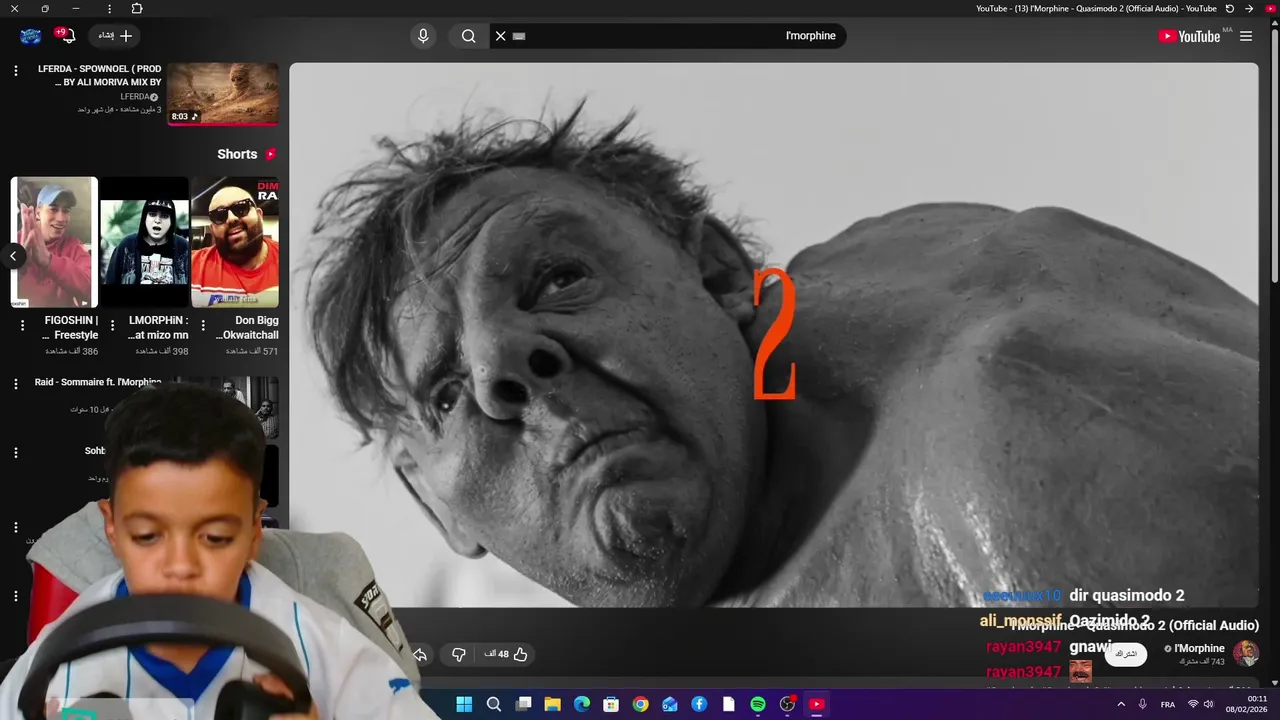The height and width of the screenshot is (720, 1280).
Task: Open Windows Start menu
Action: click(x=464, y=704)
